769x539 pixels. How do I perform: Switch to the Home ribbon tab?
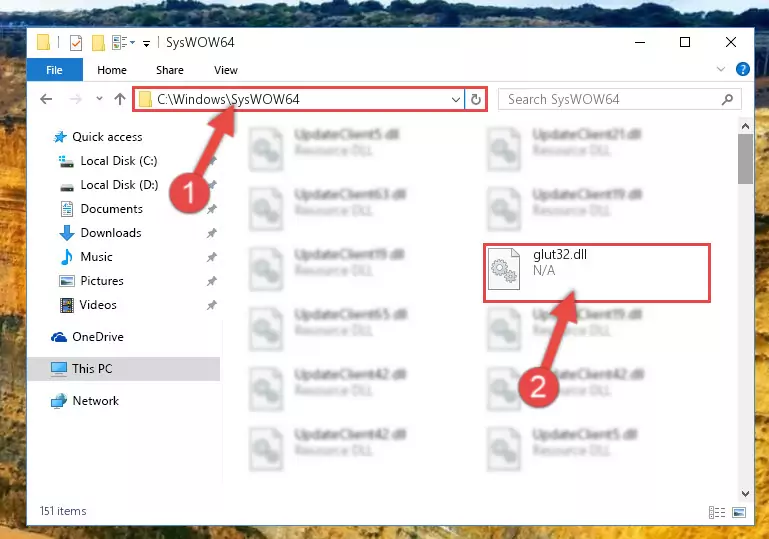[x=112, y=70]
